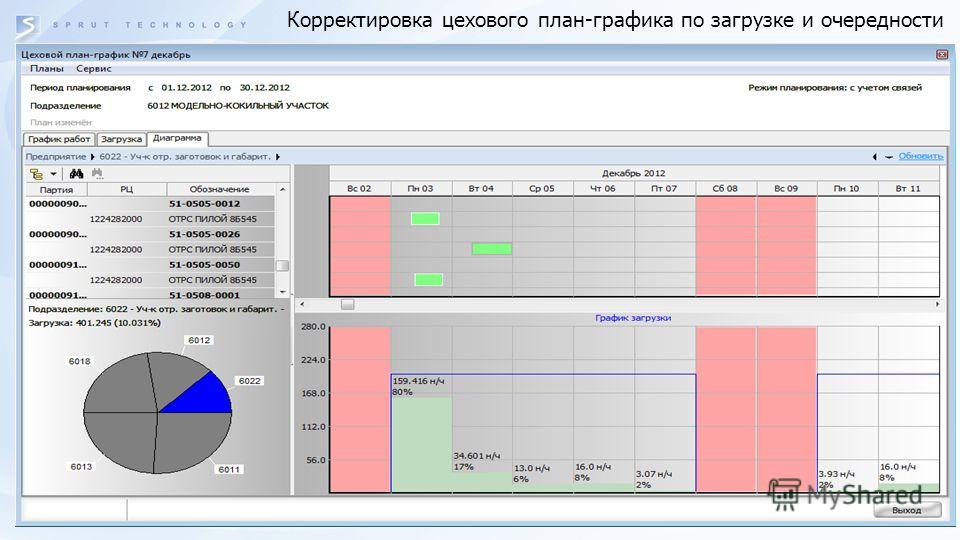Click the 3.93 н/ч load value
Screen dimensions: 960x540
(836, 474)
